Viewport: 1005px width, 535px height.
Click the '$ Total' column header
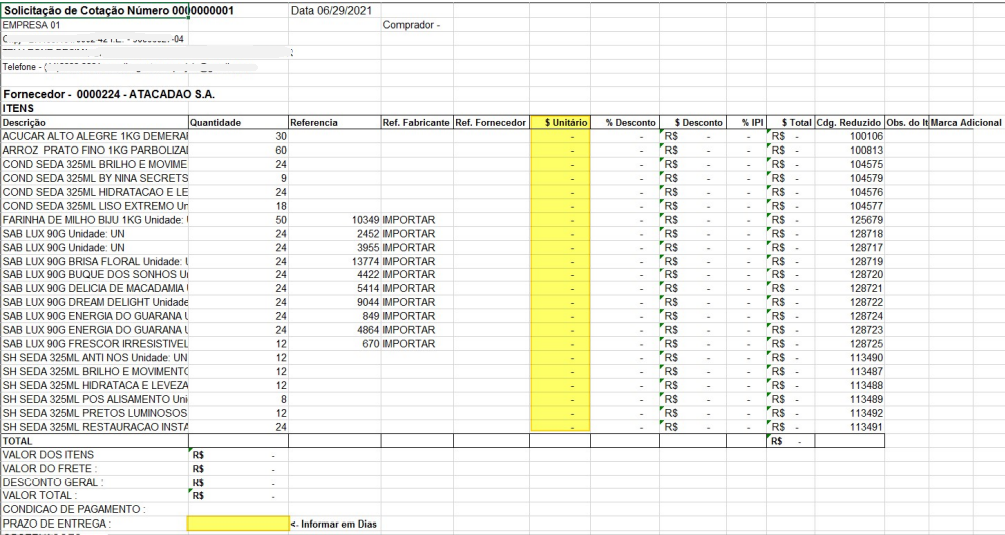(791, 122)
